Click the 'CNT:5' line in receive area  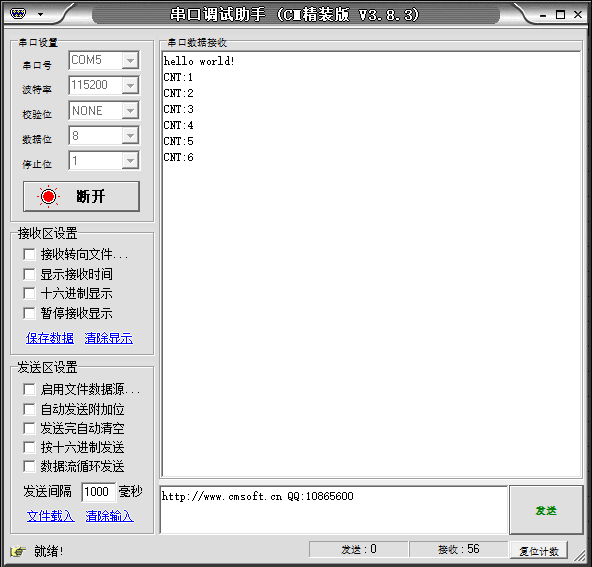coord(179,142)
